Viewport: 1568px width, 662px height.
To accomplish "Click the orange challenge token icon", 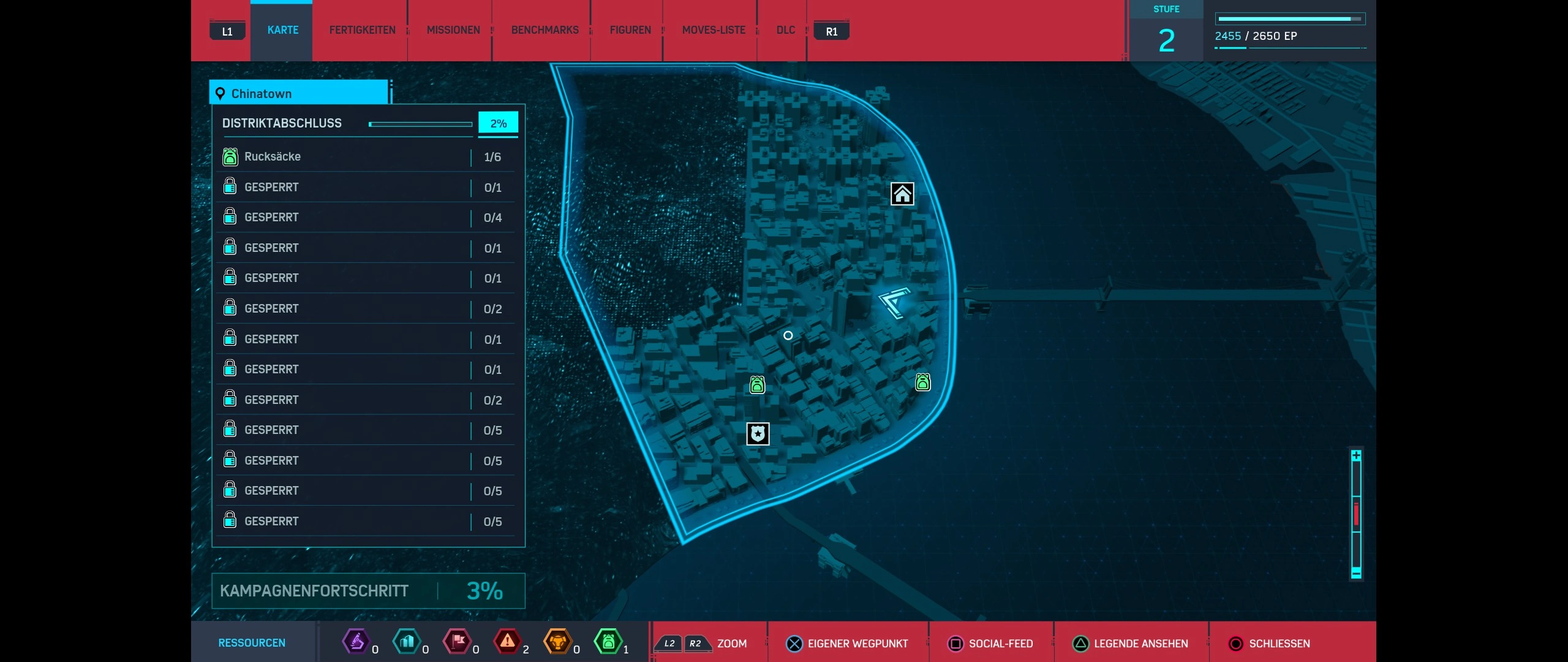I will (x=558, y=642).
